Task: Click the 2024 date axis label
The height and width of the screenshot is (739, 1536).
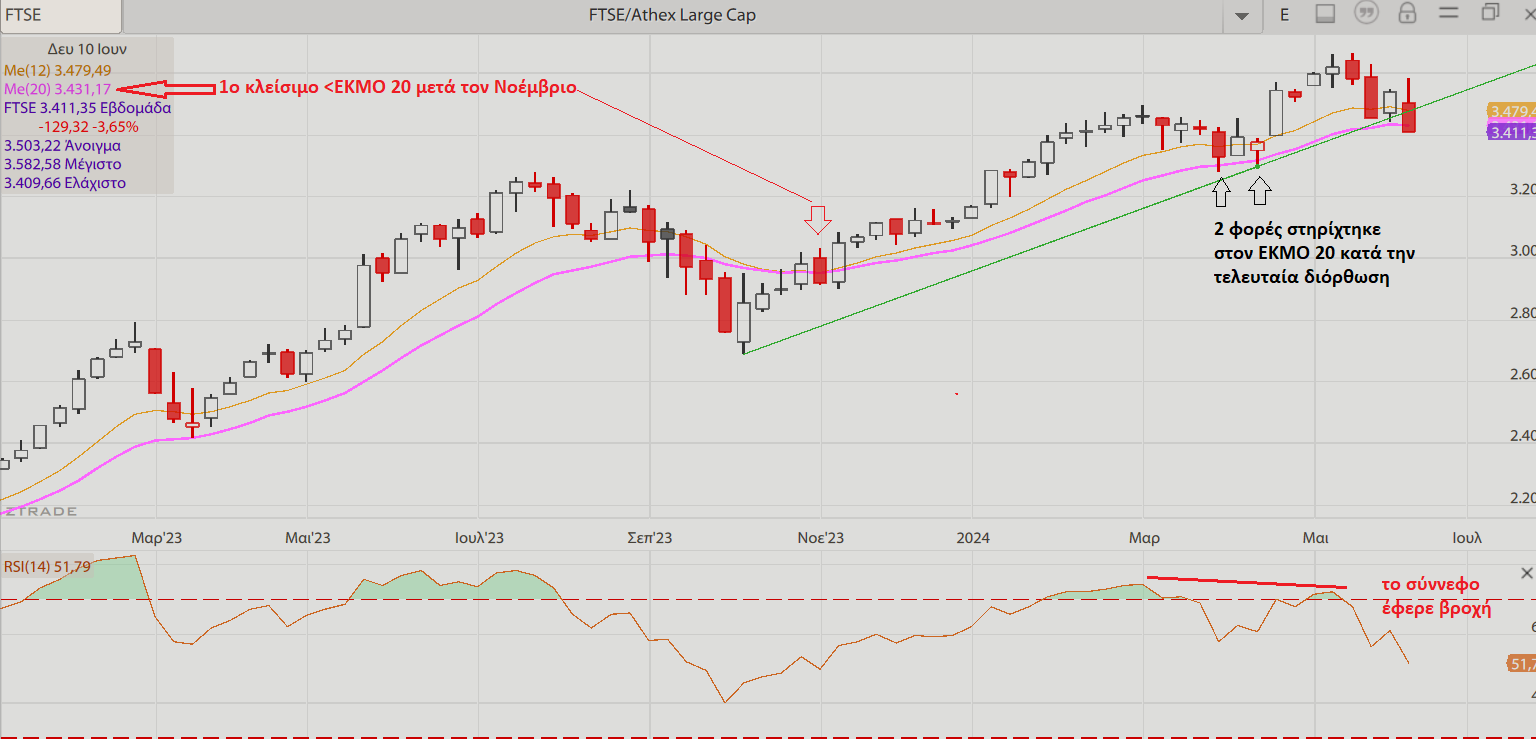Action: point(972,538)
